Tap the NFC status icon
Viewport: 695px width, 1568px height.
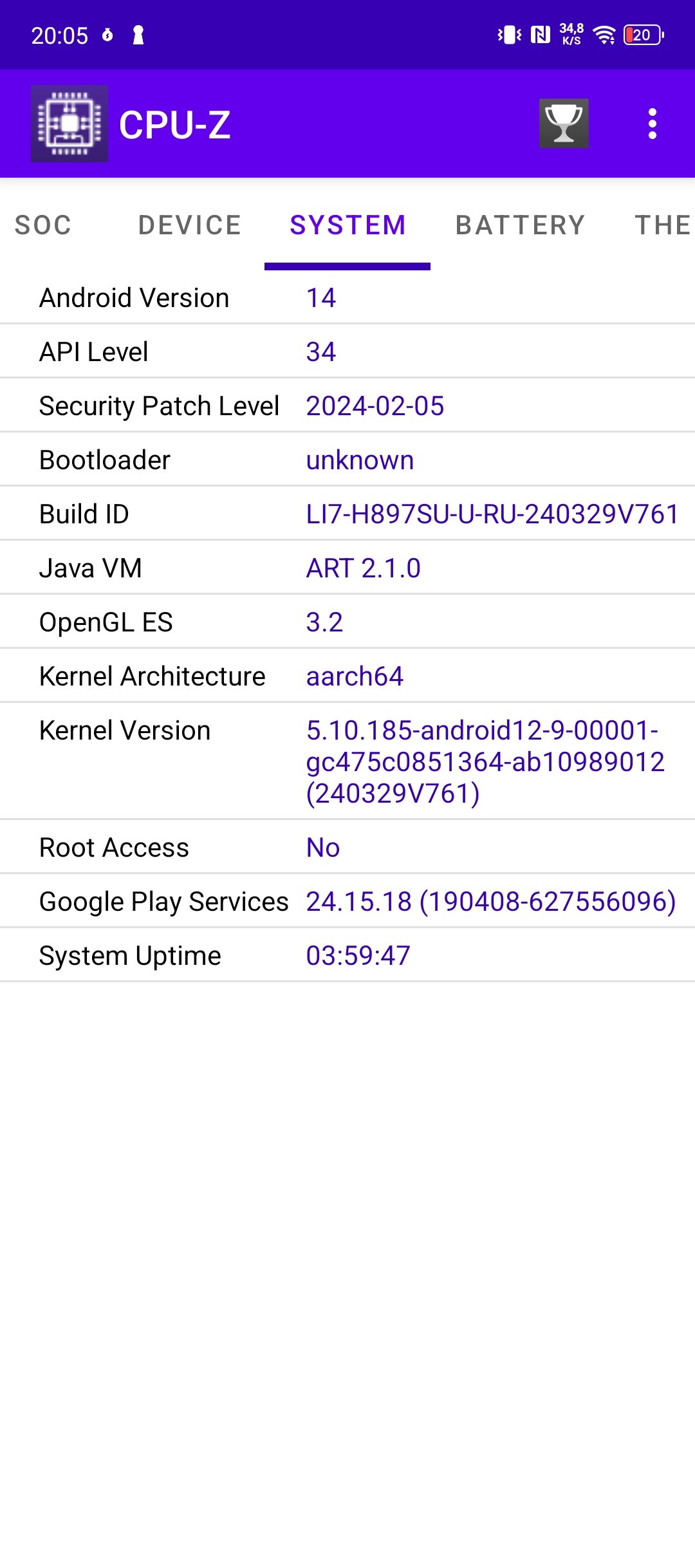click(541, 35)
